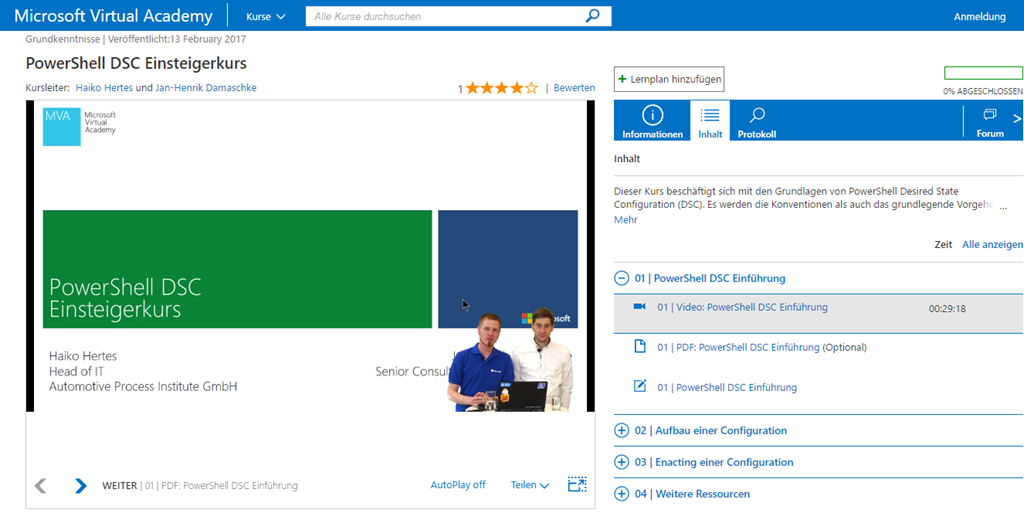The image size is (1024, 523).
Task: Click the video camera icon for lesson 01
Action: click(640, 307)
